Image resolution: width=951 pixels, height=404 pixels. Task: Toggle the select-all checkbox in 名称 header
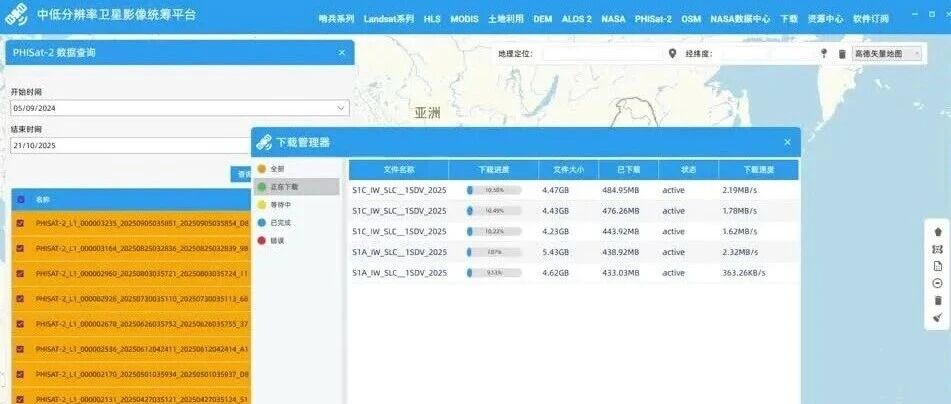[x=21, y=199]
